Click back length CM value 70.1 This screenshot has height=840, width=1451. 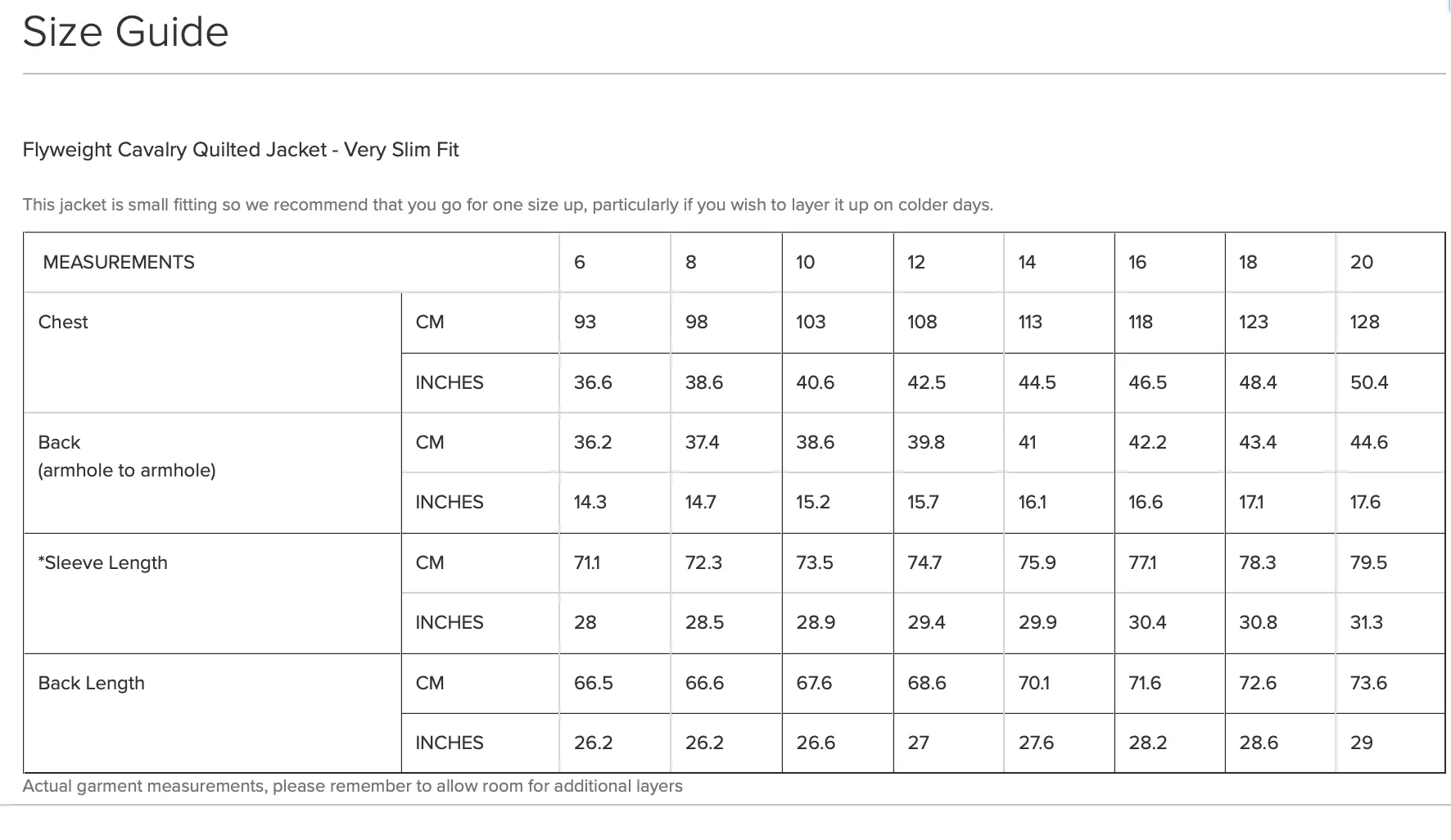click(1034, 683)
